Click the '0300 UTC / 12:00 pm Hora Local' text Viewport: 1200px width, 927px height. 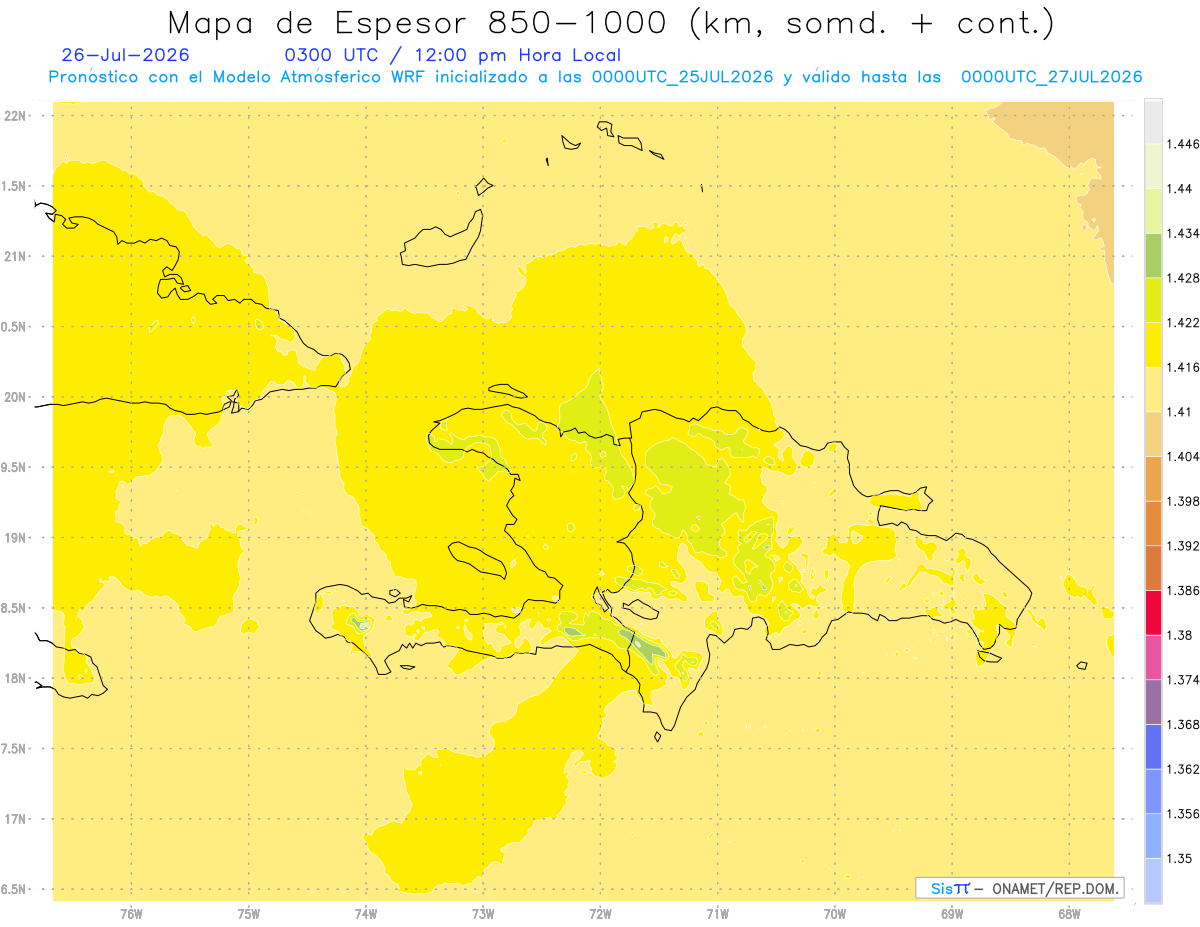pyautogui.click(x=453, y=55)
